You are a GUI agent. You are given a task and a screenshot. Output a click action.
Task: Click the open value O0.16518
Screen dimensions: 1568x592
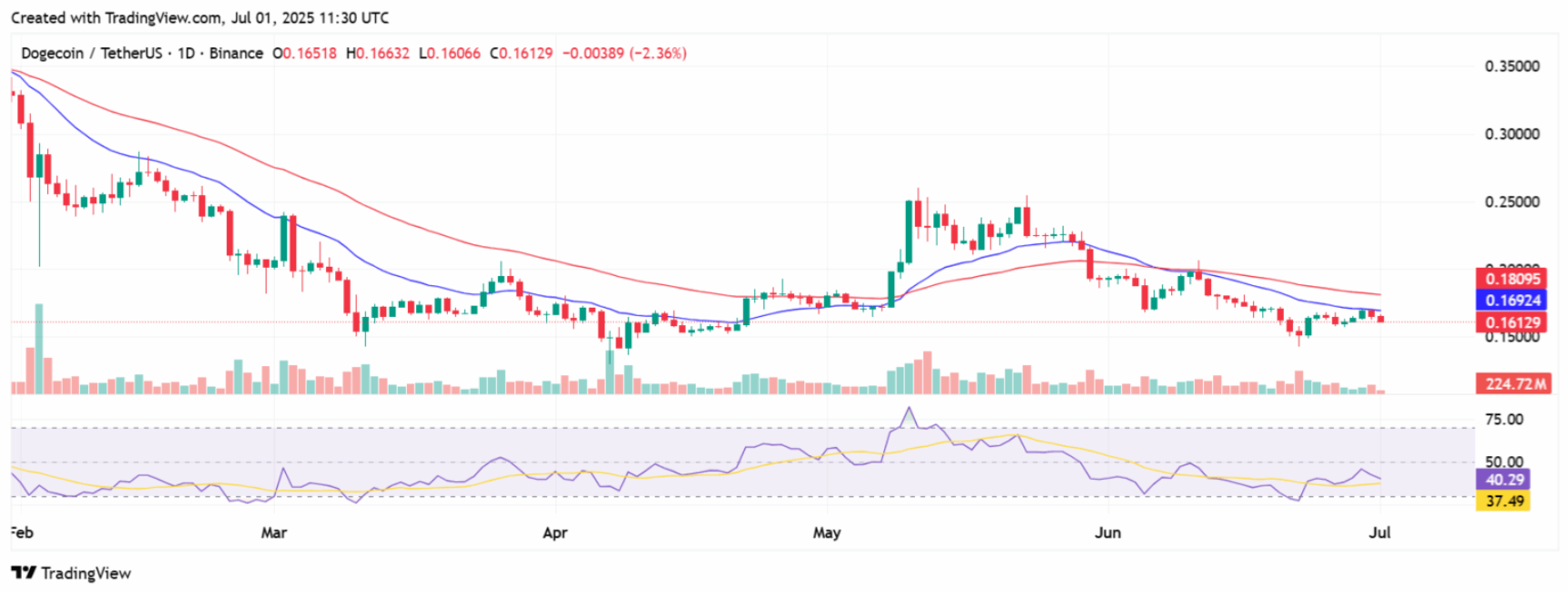click(305, 53)
